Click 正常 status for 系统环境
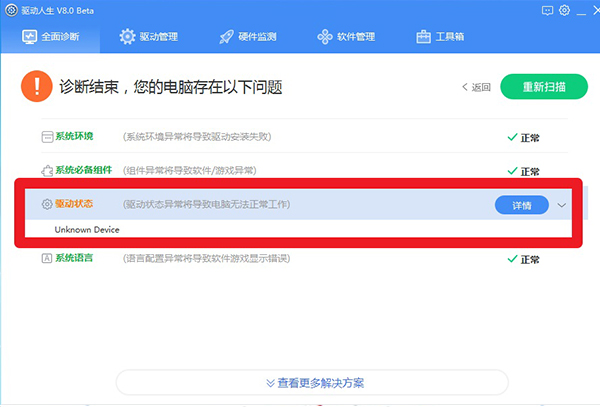This screenshot has height=407, width=600. pos(523,138)
